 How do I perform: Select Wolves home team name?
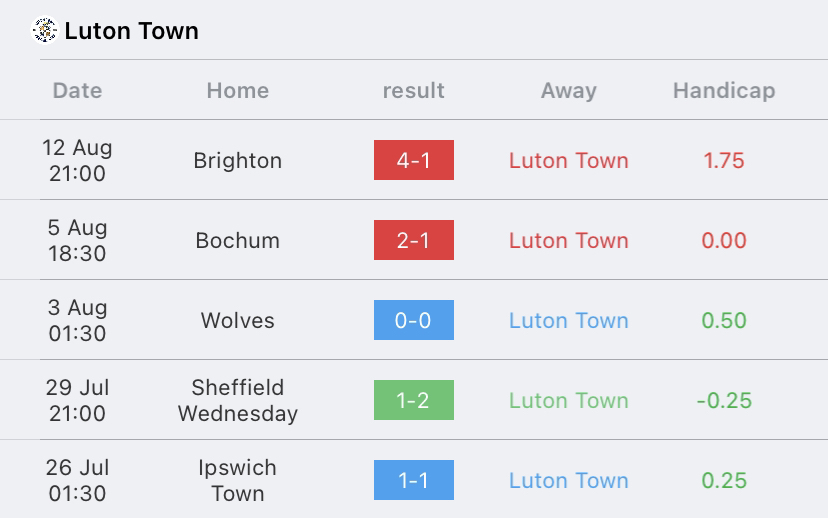click(237, 320)
